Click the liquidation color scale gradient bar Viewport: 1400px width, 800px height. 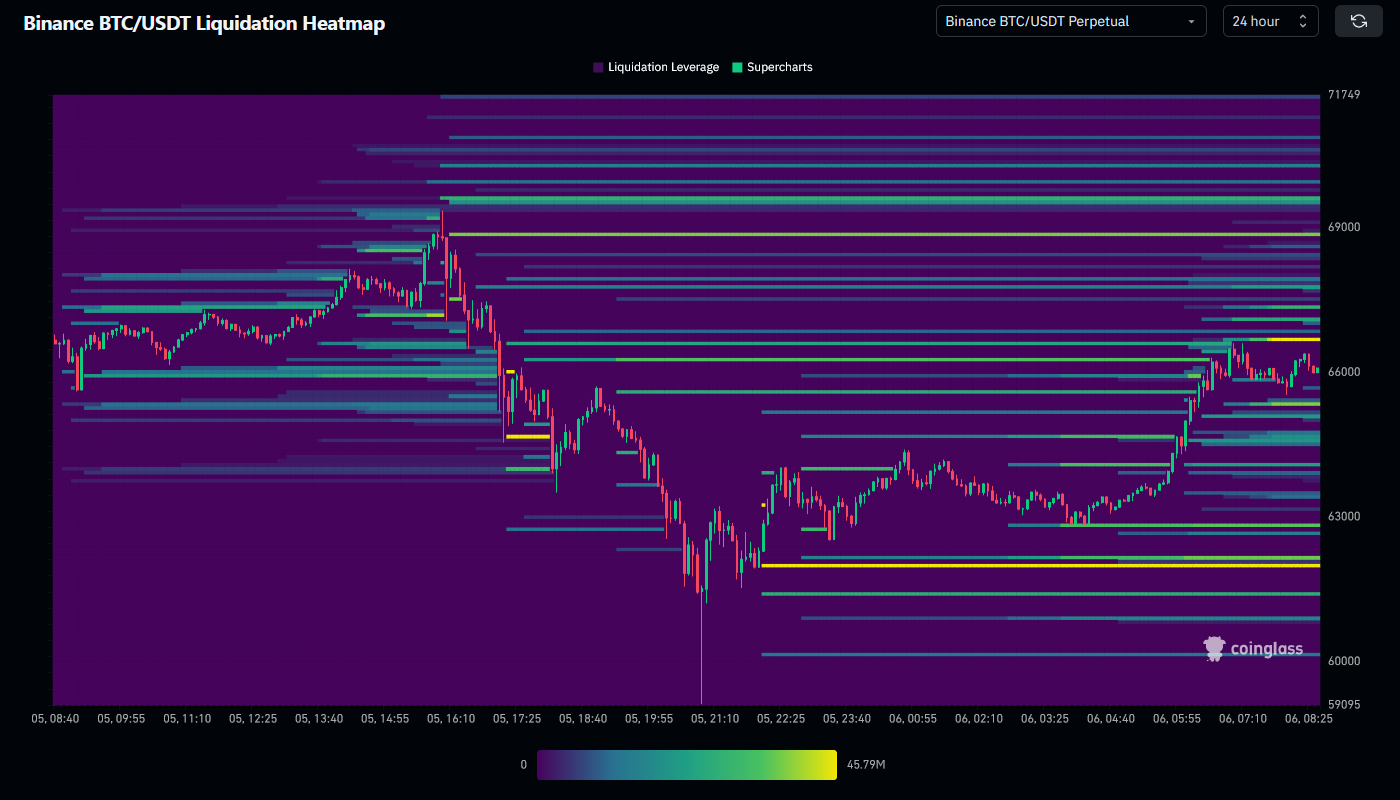(x=687, y=765)
